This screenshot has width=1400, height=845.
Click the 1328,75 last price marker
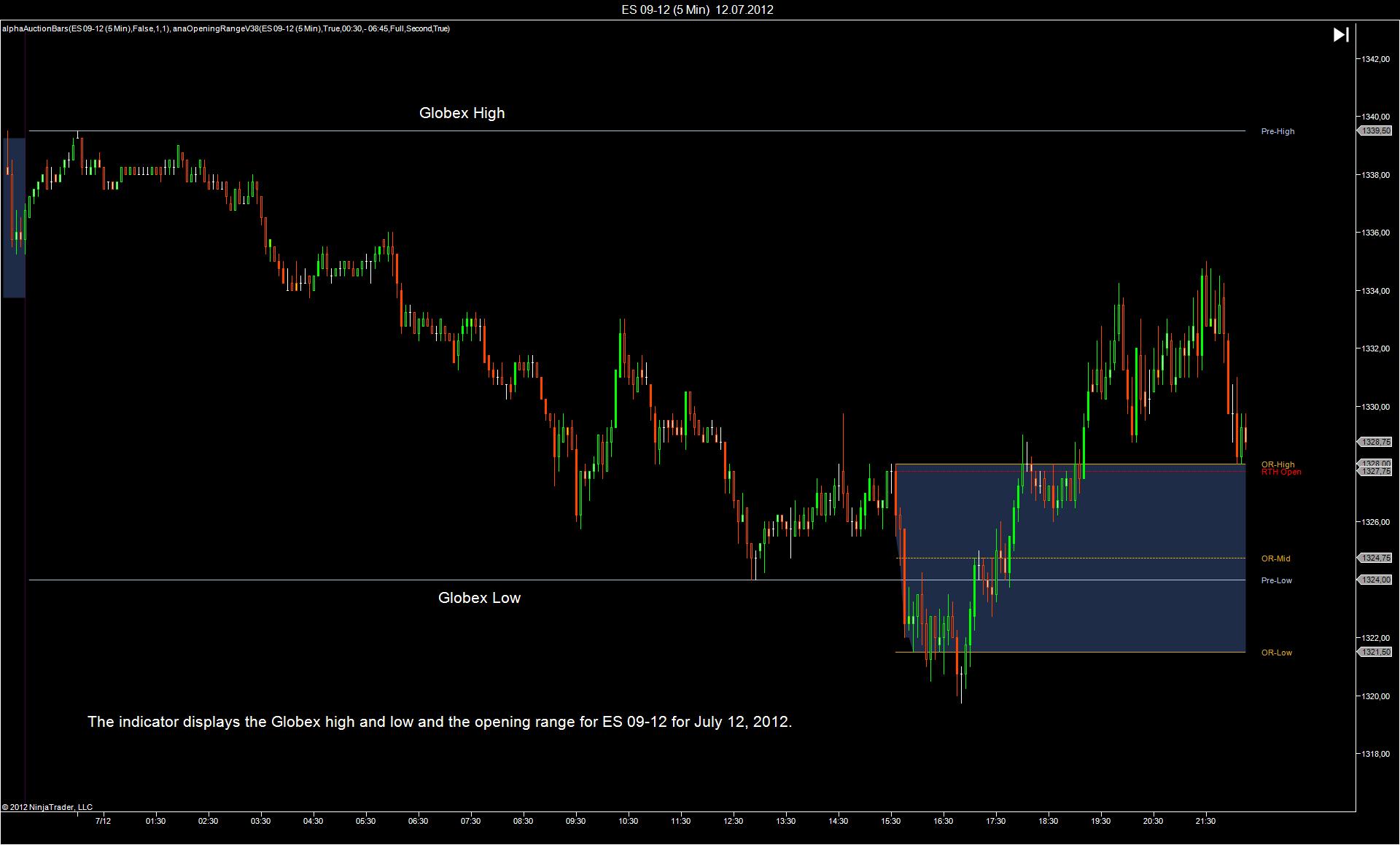1375,442
